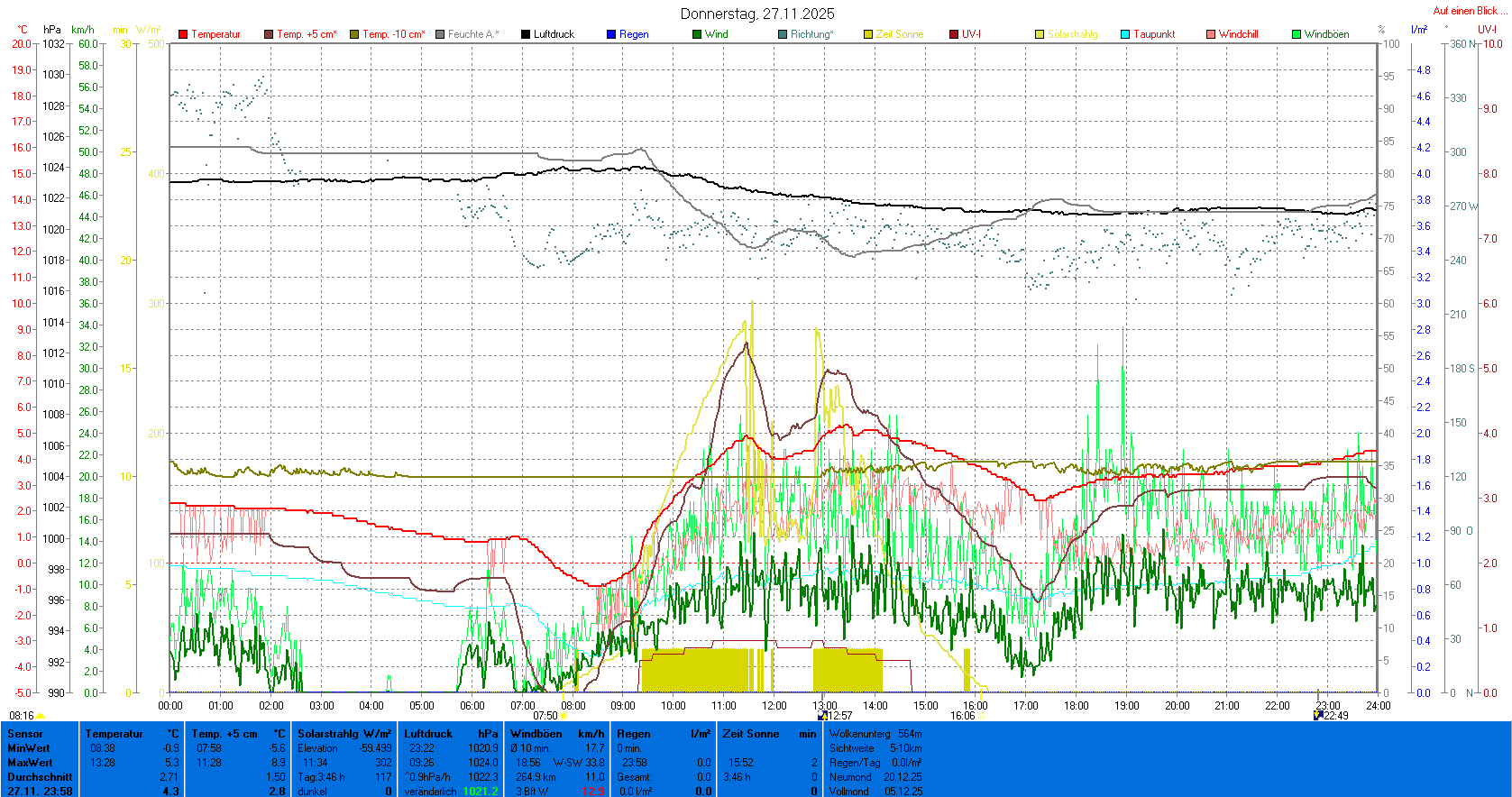Screen dimensions: 1512x797
Task: Click the blue Regen legend square
Action: (x=611, y=34)
